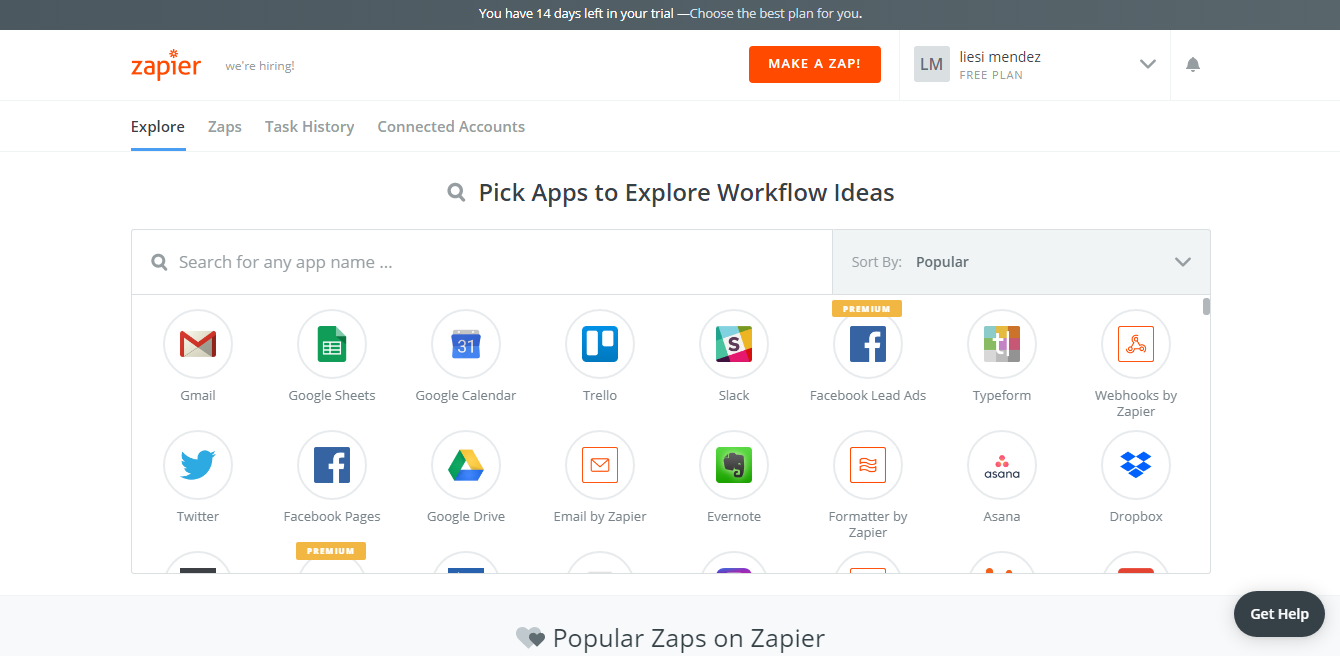Image resolution: width=1340 pixels, height=656 pixels.
Task: Click the LM user avatar
Action: click(932, 64)
